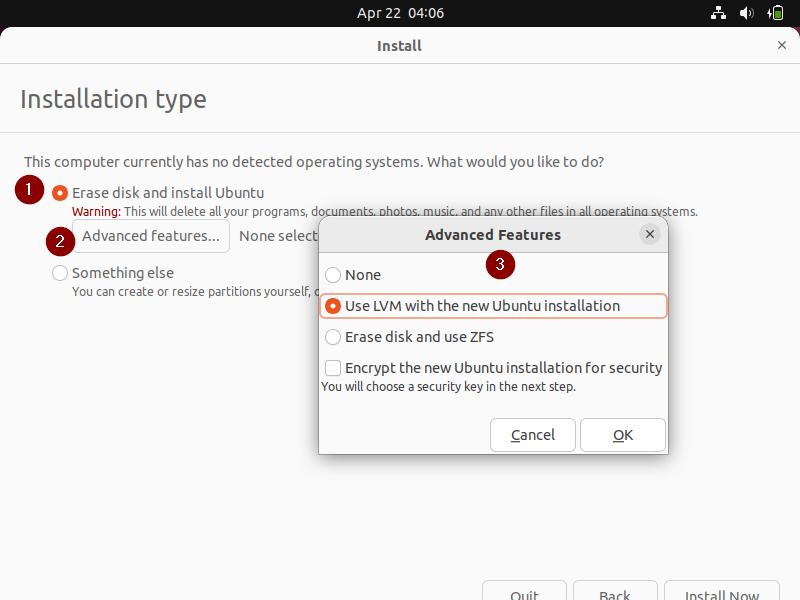This screenshot has width=800, height=600.
Task: Click the 'None select' status text
Action: (x=279, y=236)
